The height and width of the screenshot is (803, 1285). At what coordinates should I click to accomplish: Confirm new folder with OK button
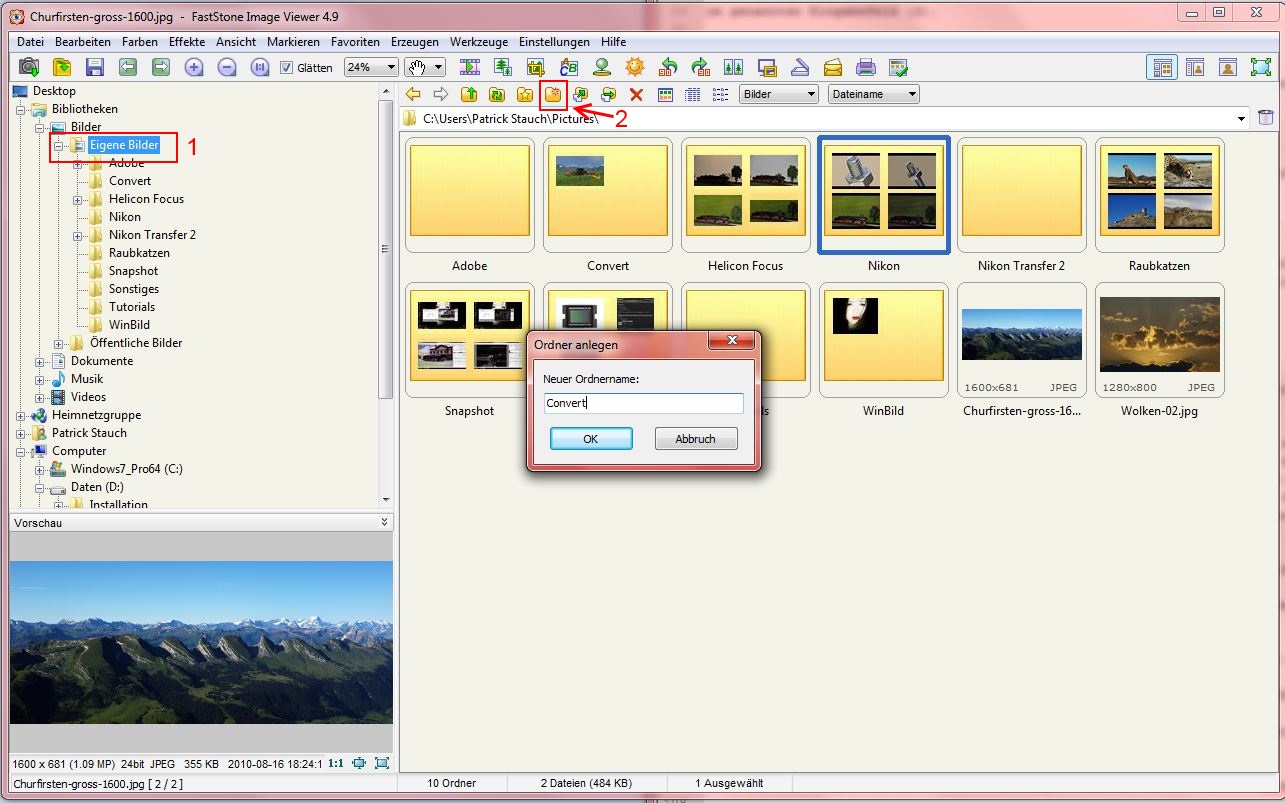[591, 439]
